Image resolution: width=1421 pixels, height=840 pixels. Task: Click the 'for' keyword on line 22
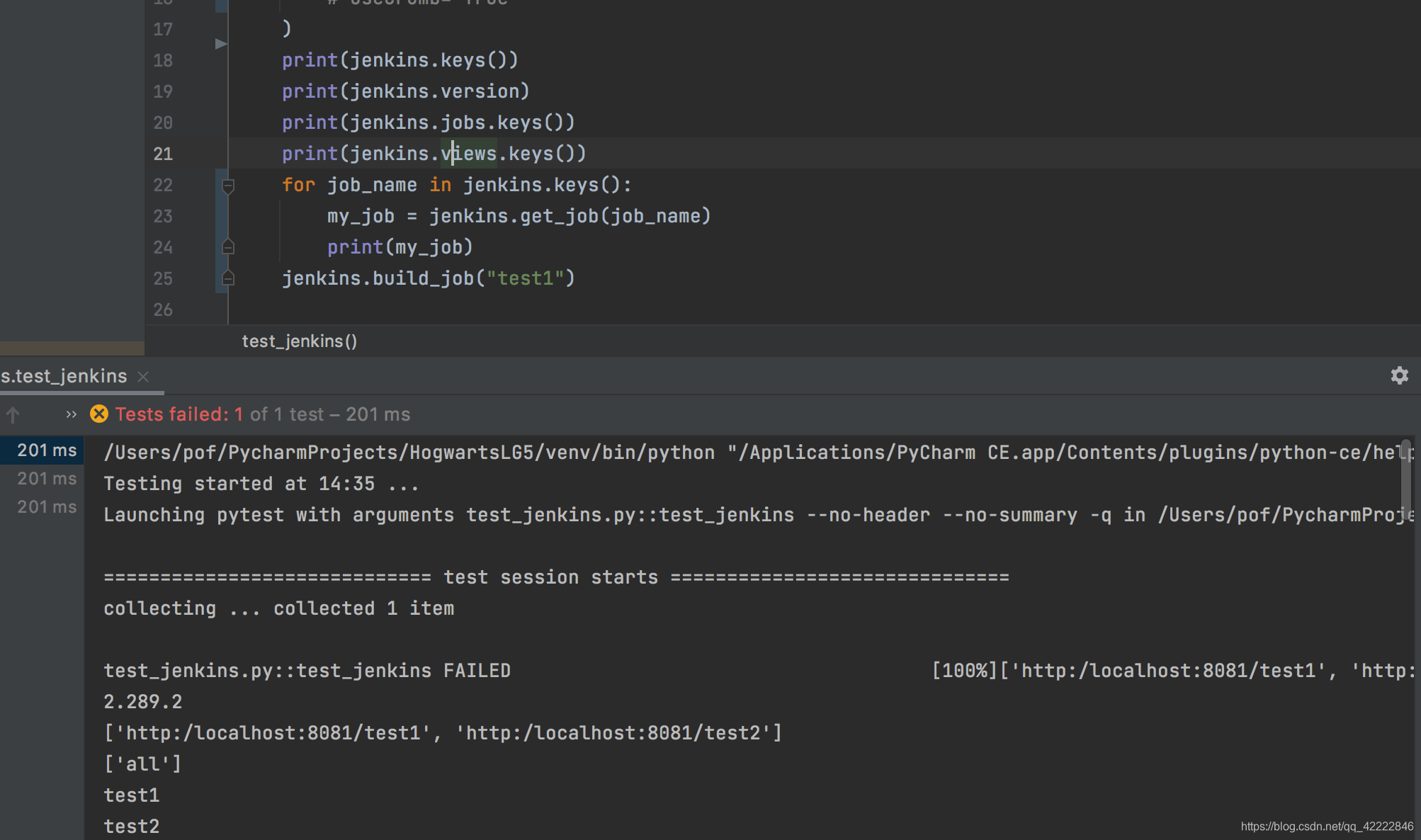click(x=298, y=185)
